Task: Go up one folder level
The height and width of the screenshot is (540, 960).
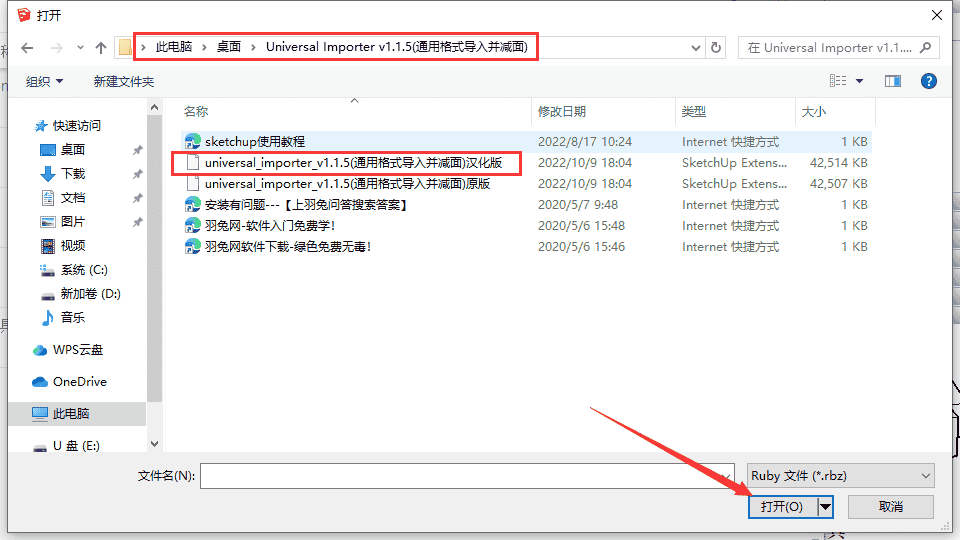Action: tap(101, 48)
